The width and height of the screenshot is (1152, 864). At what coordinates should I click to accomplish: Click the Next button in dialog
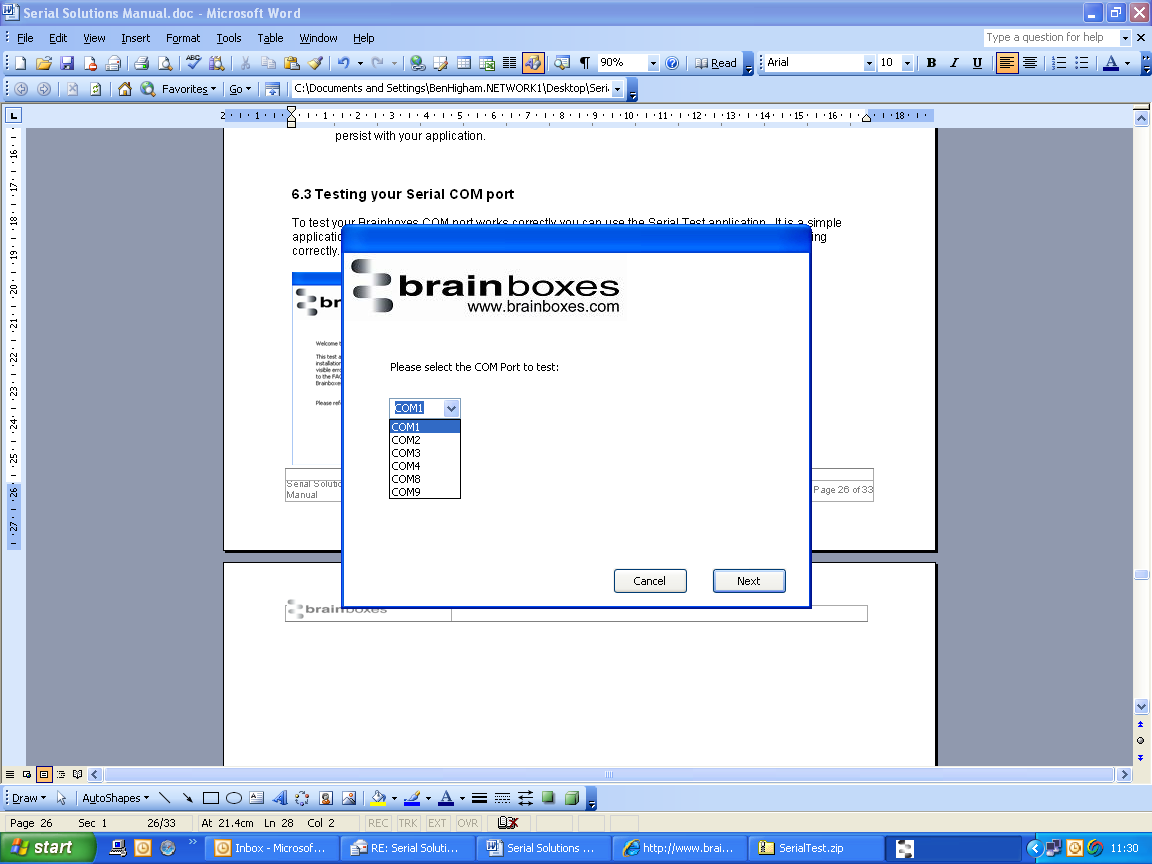[x=748, y=581]
